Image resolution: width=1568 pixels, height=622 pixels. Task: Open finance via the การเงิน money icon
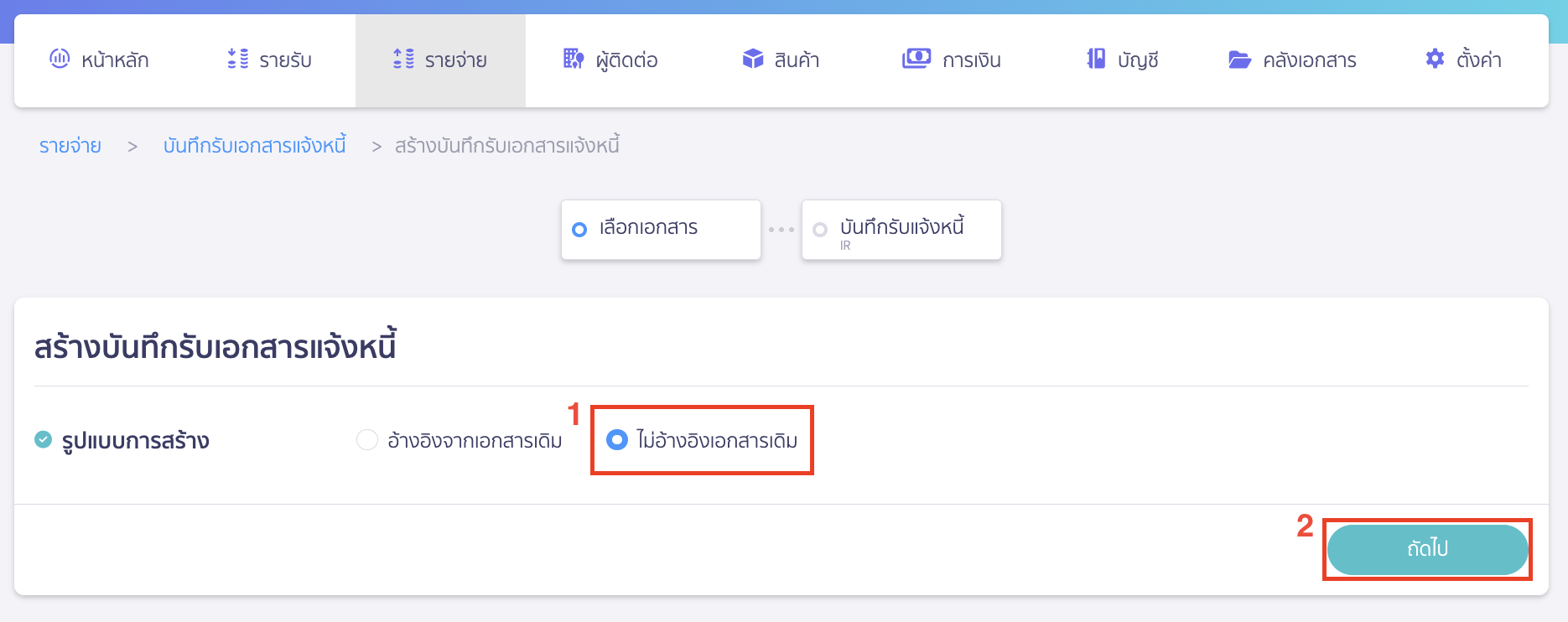click(x=916, y=59)
